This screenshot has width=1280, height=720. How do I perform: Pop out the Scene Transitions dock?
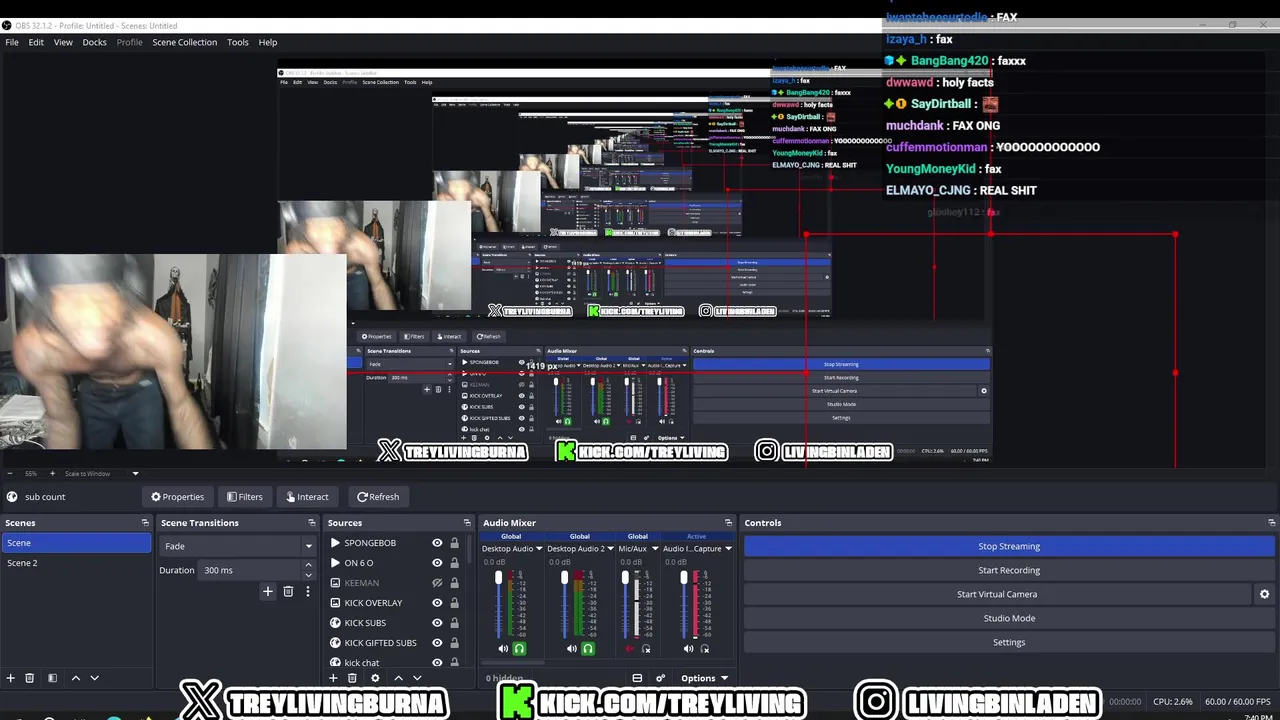click(312, 523)
